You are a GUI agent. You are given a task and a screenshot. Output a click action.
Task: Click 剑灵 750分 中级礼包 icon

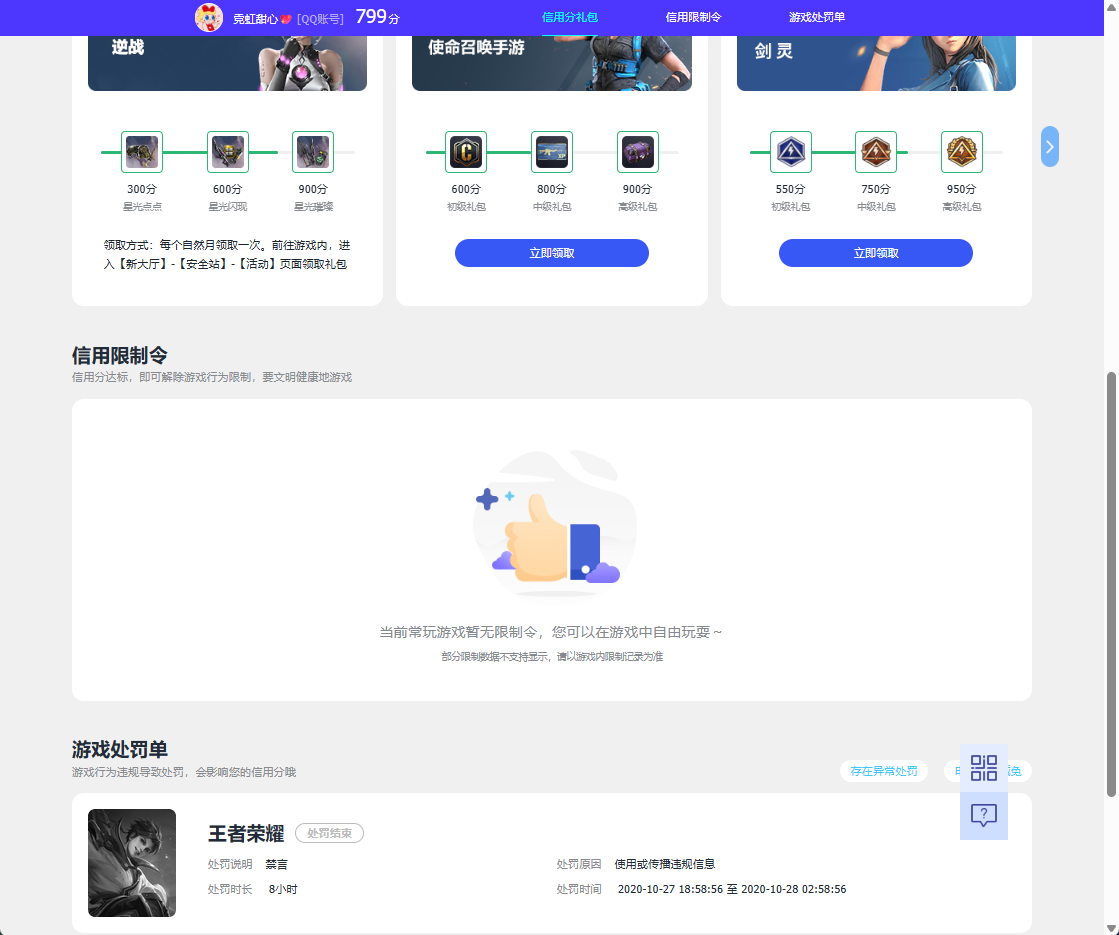[876, 152]
